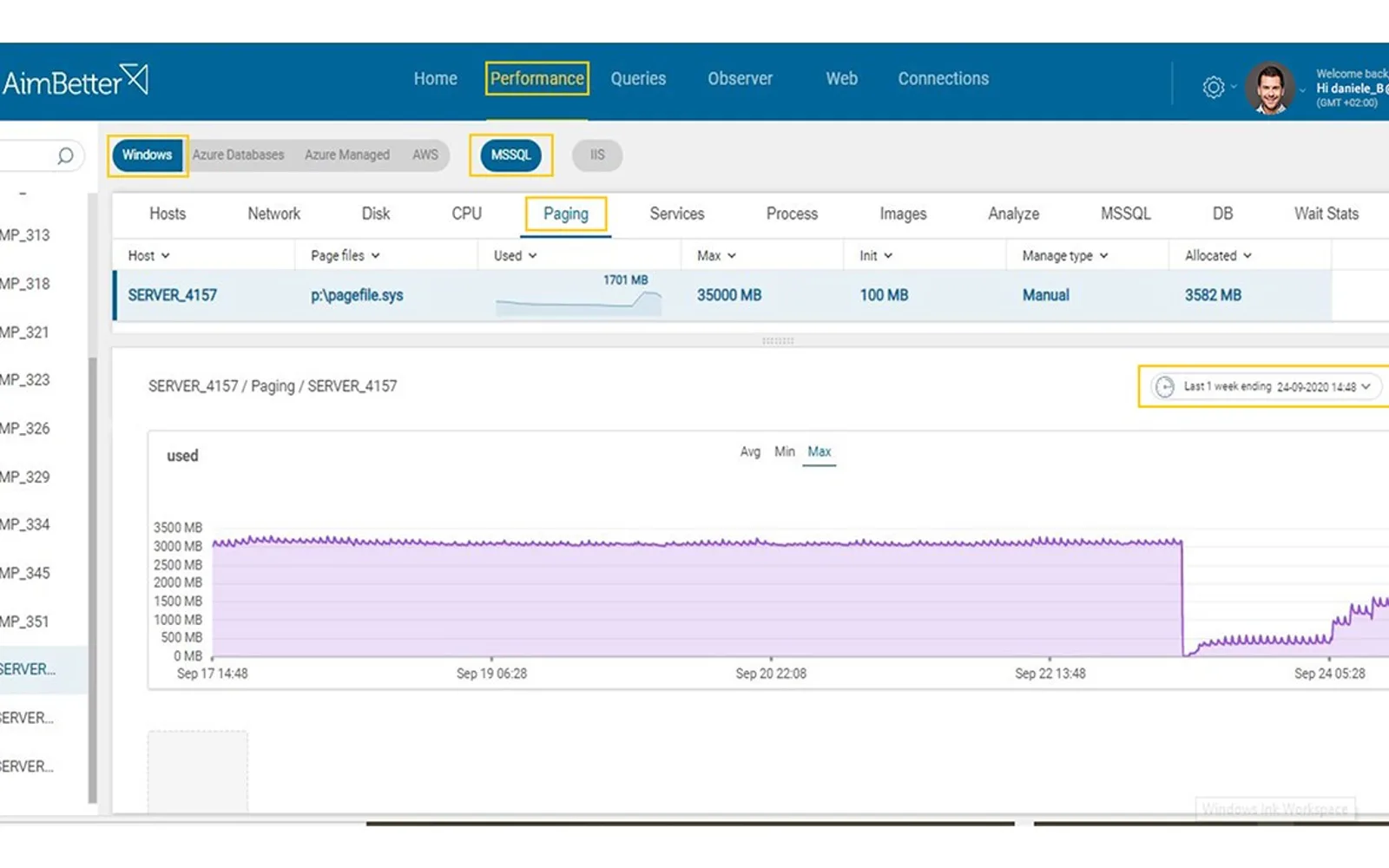Switch to the Hosts tab
Screen dimensions: 1389x868
click(x=168, y=214)
